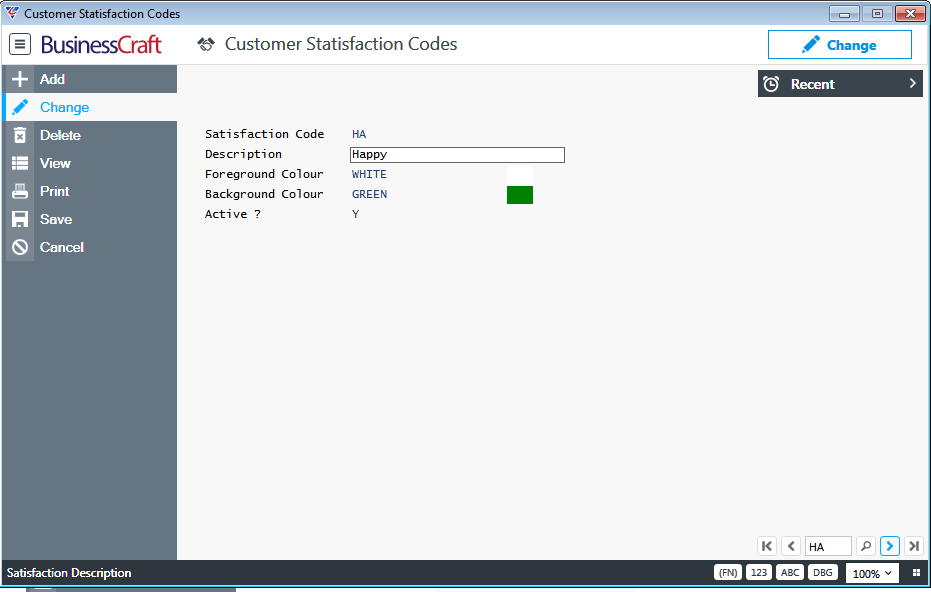Click the grid icon in status bar

pyautogui.click(x=916, y=573)
